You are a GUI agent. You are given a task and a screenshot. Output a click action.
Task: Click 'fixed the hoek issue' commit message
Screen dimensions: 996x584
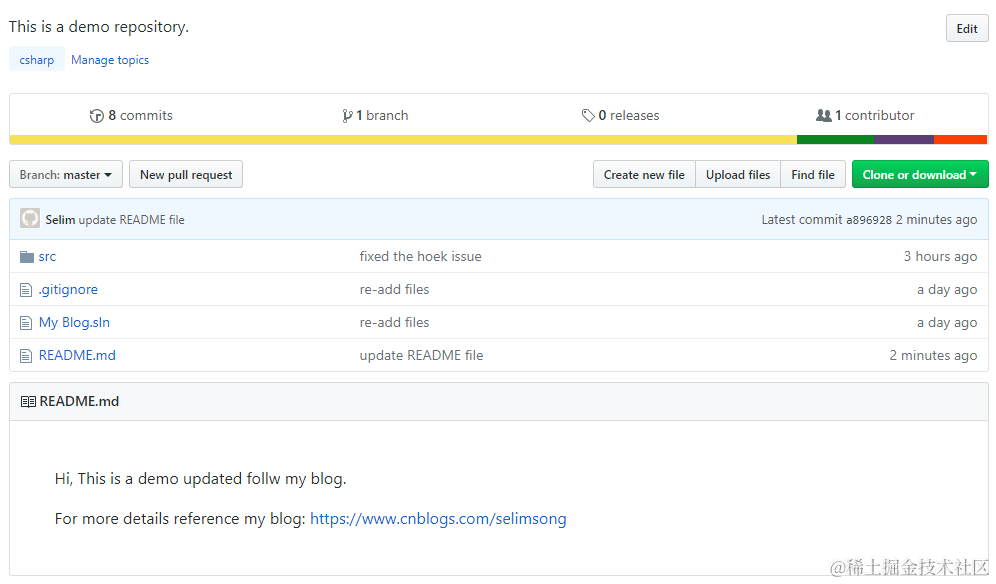click(x=421, y=257)
